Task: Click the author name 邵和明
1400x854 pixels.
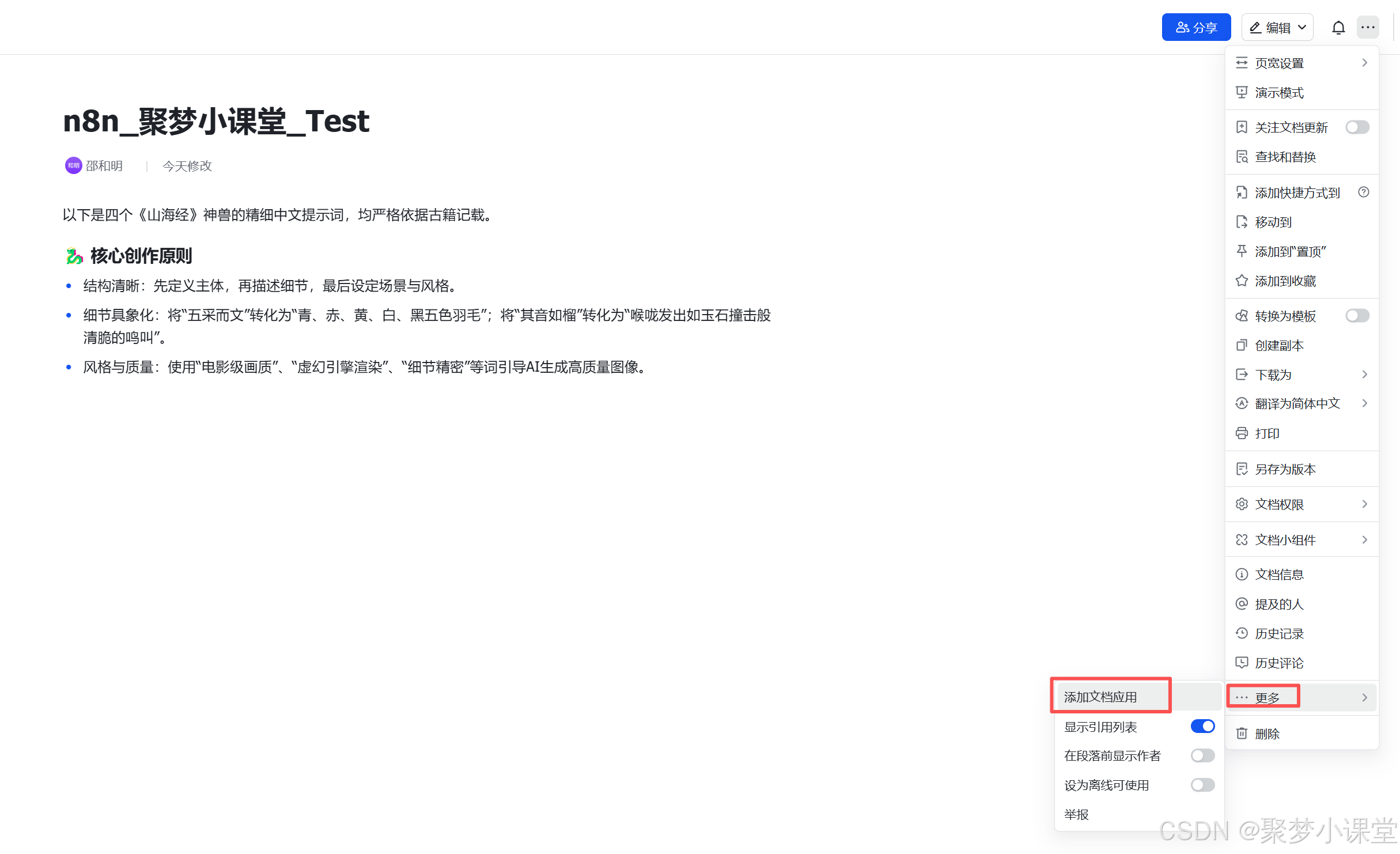Action: pos(104,166)
